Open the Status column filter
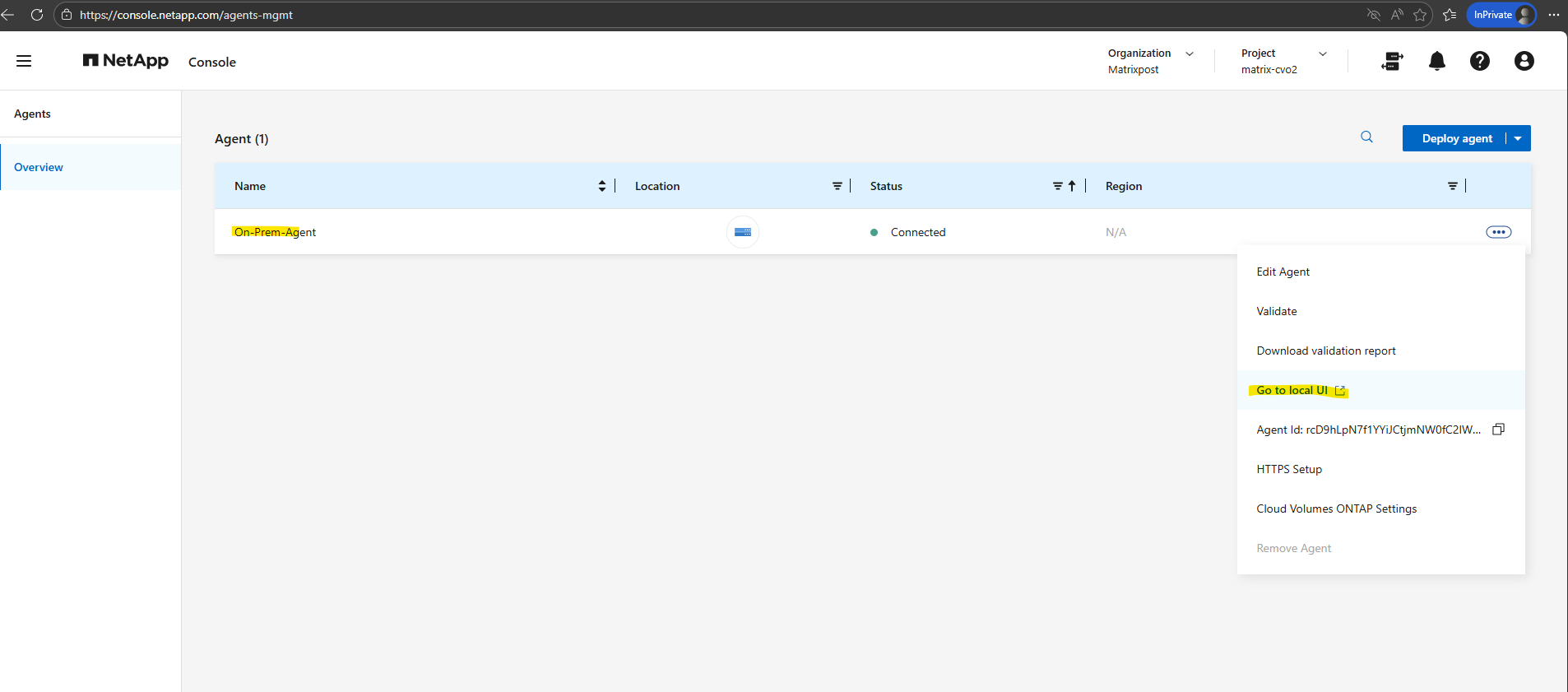This screenshot has width=1568, height=692. [x=1057, y=186]
